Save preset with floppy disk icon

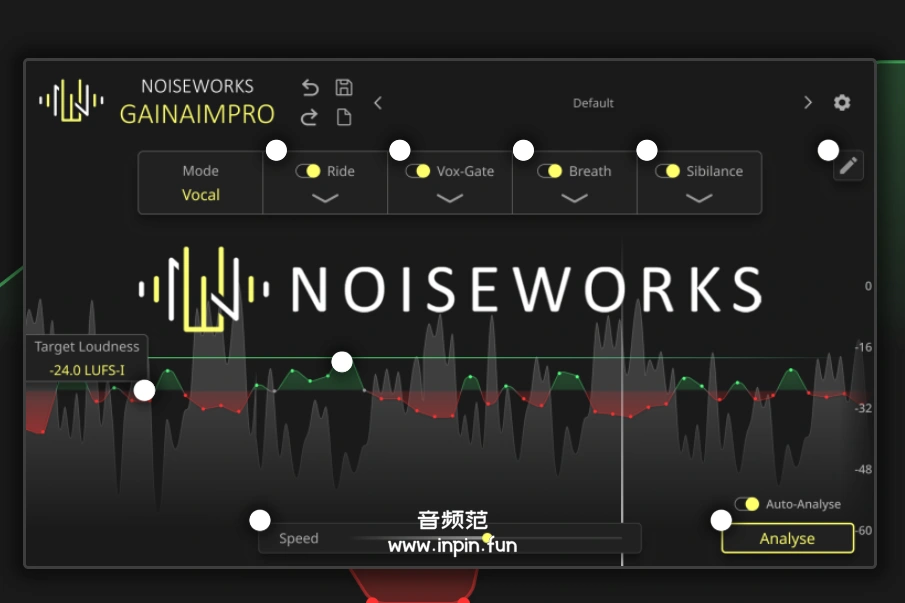(x=344, y=87)
